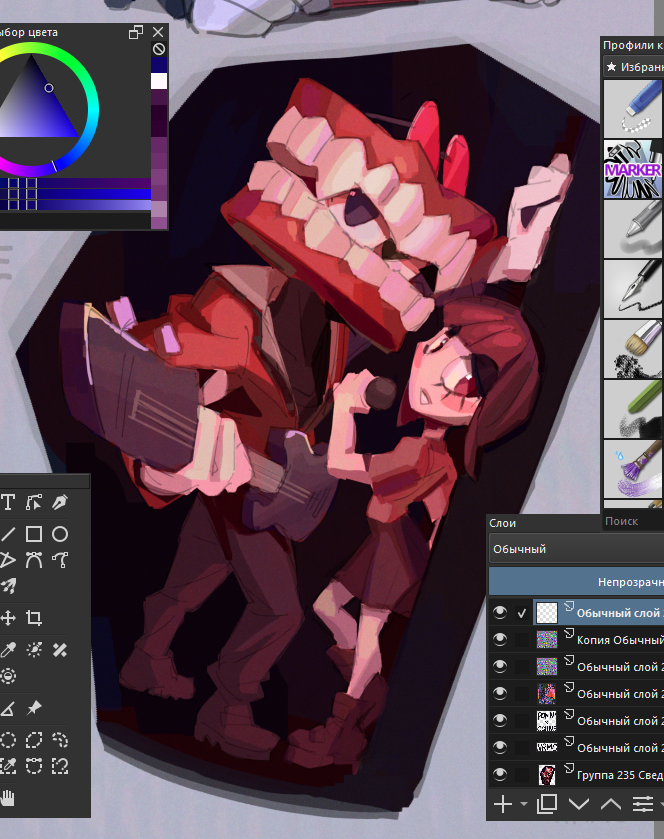Screen dimensions: 664x839
Task: Move the layer down
Action: click(579, 804)
